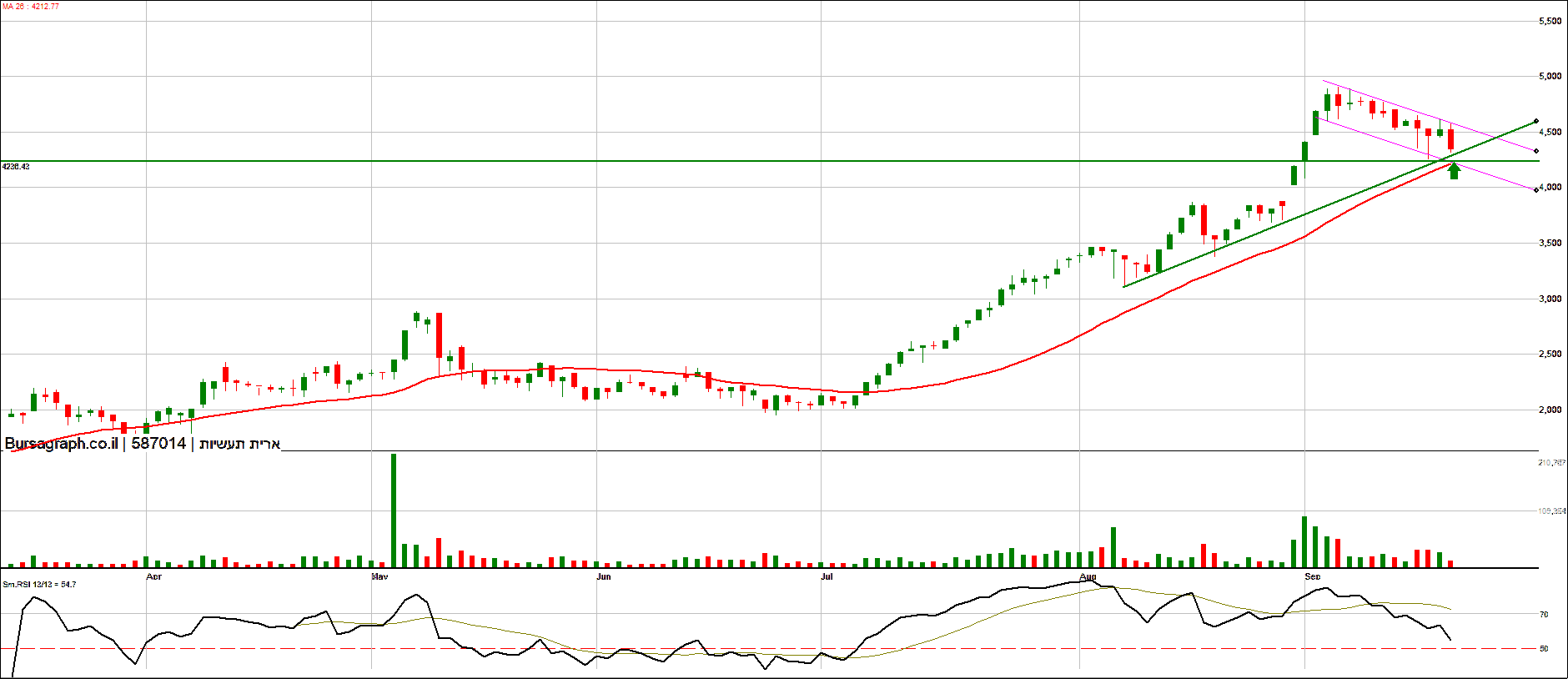Click the RSI 70 level label
Viewport: 1568px width, 679px height.
point(1544,615)
